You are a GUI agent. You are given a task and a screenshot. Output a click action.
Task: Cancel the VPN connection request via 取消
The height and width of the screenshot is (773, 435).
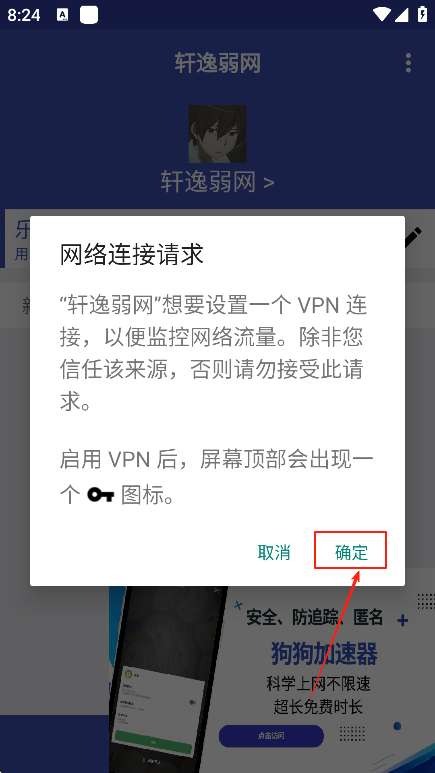click(274, 552)
